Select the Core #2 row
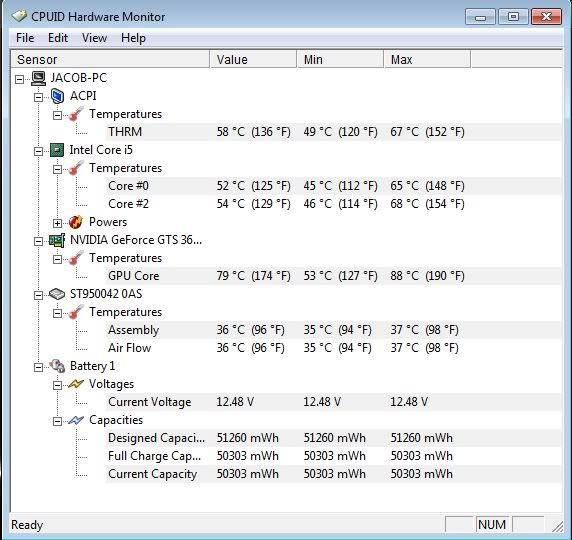Viewport: 572px width, 540px height. (334, 204)
